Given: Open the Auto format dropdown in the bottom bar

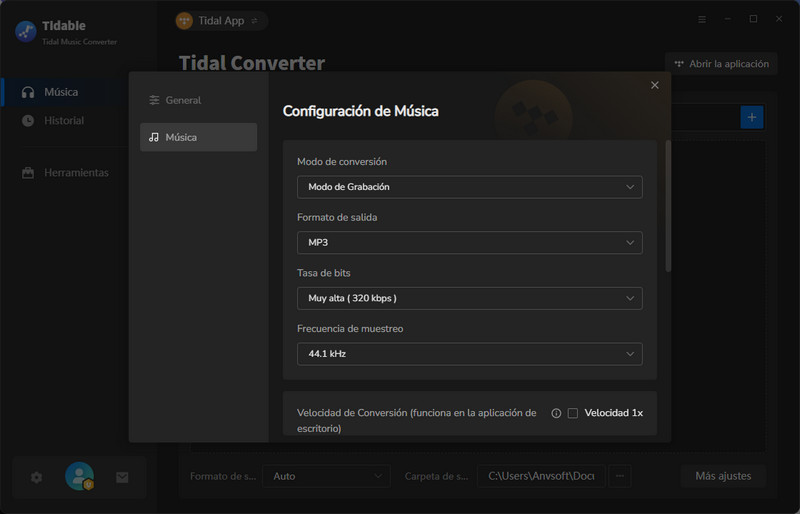Looking at the screenshot, I should (327, 476).
